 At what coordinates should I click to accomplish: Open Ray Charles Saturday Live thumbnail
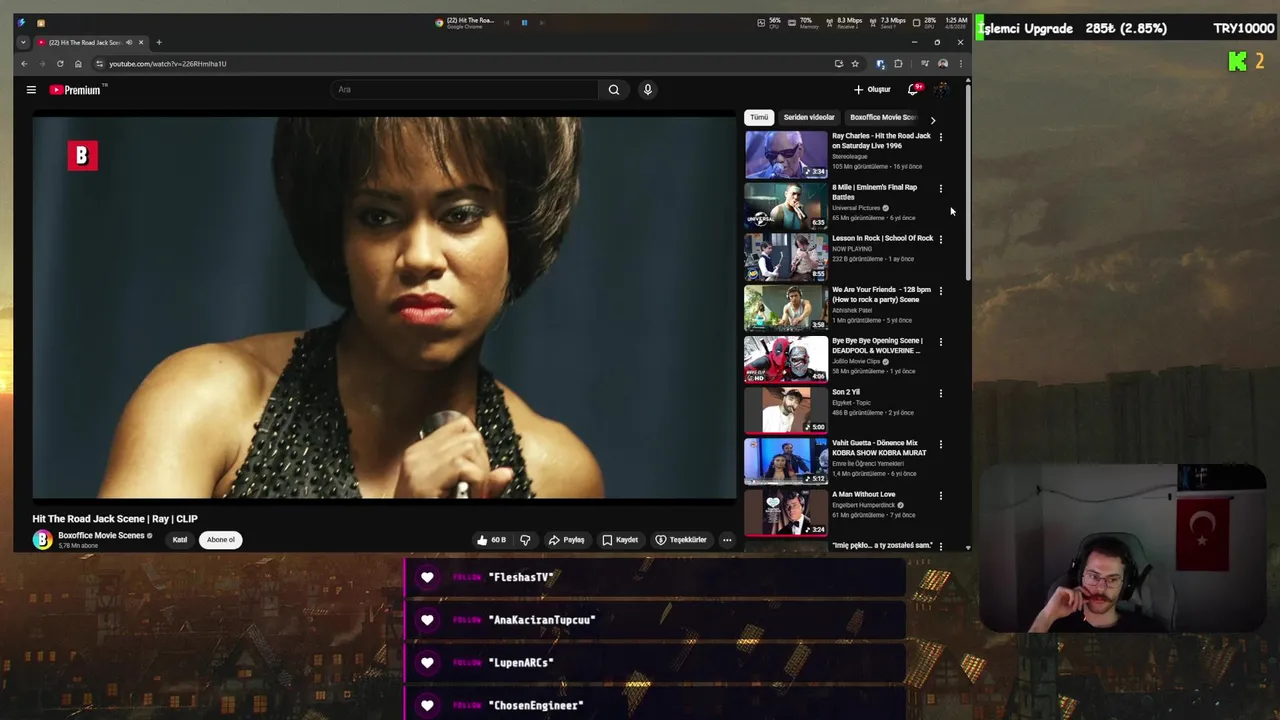(786, 155)
